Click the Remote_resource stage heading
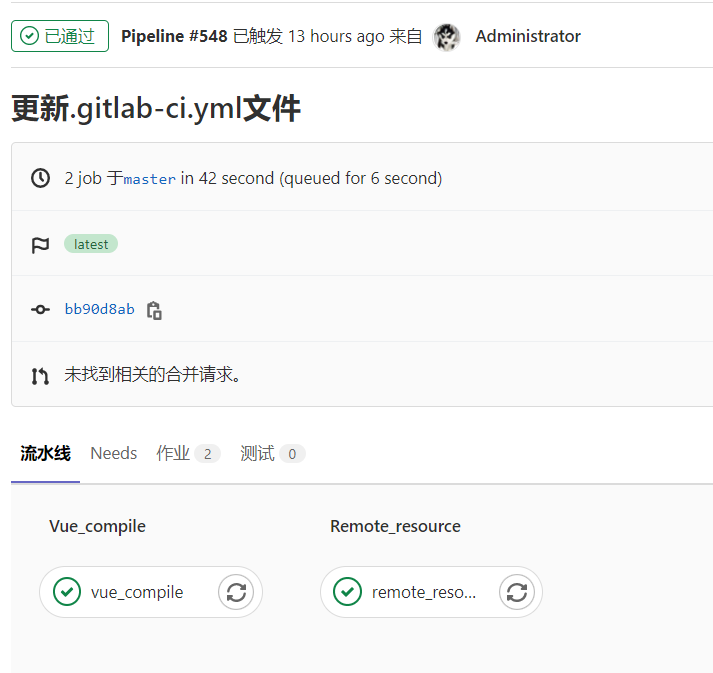The width and height of the screenshot is (713, 673). click(395, 526)
